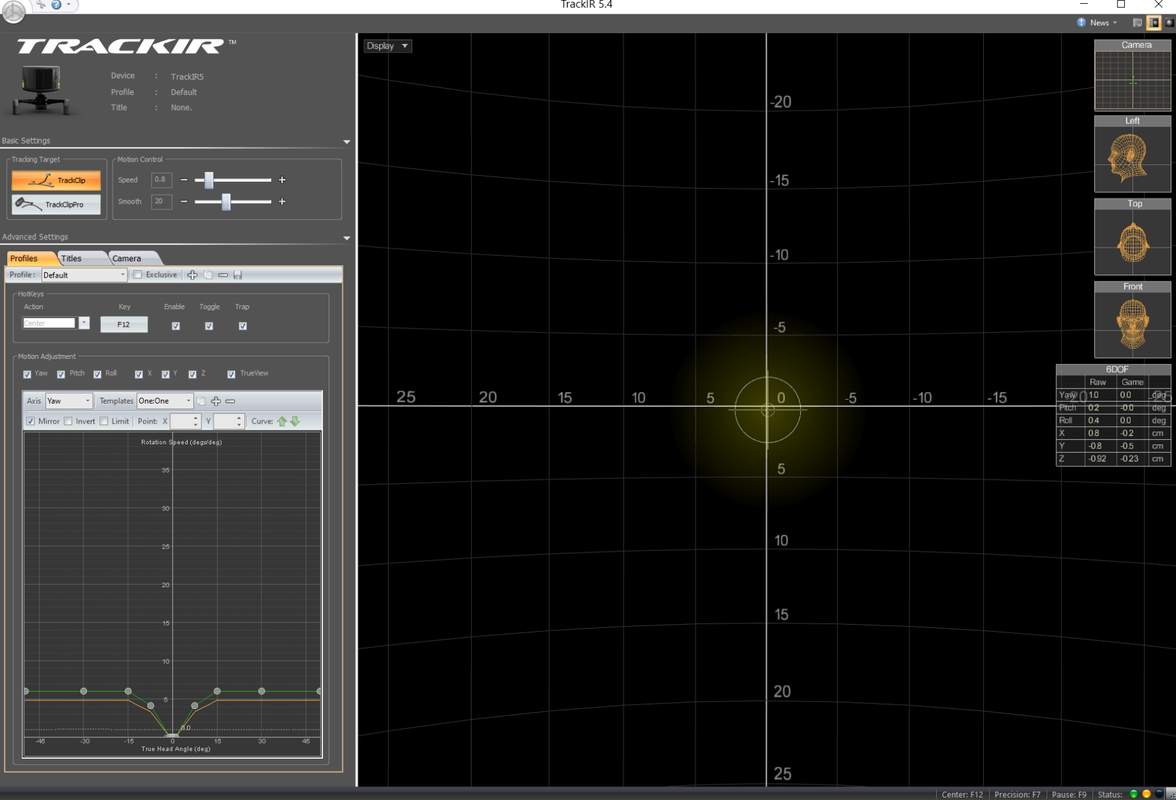Viewport: 1176px width, 800px height.
Task: Remove profile using minus icon
Action: 223,275
